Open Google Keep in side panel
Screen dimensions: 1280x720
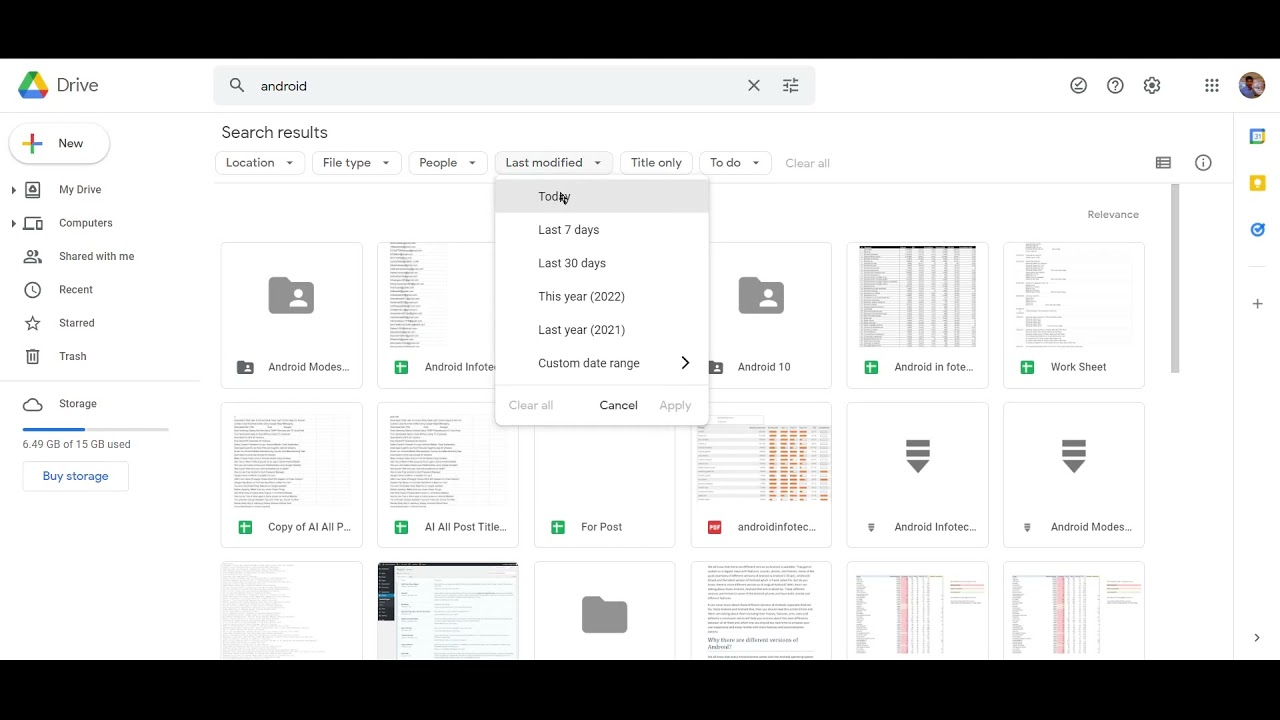click(1258, 183)
